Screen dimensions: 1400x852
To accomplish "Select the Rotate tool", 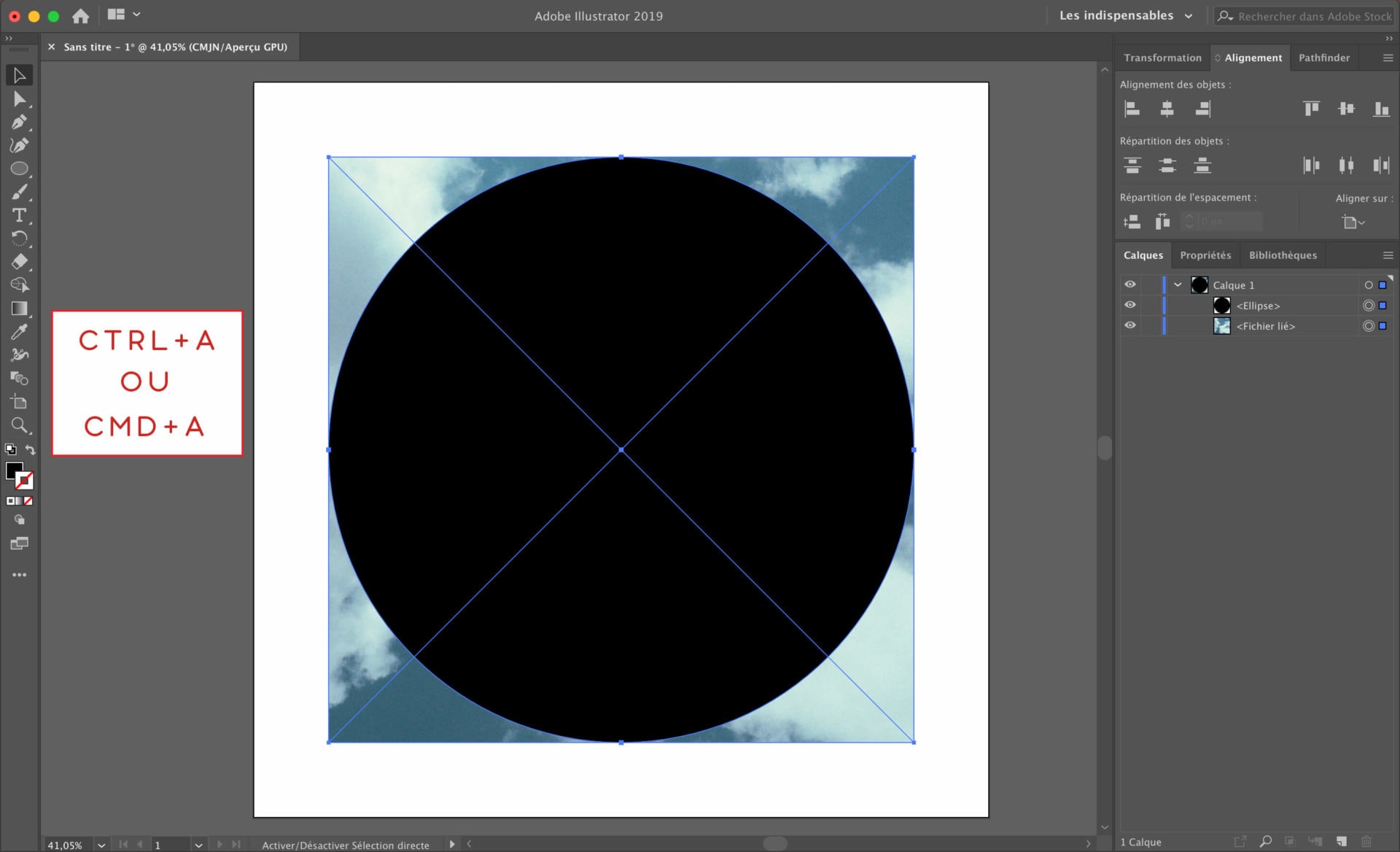I will (x=19, y=239).
